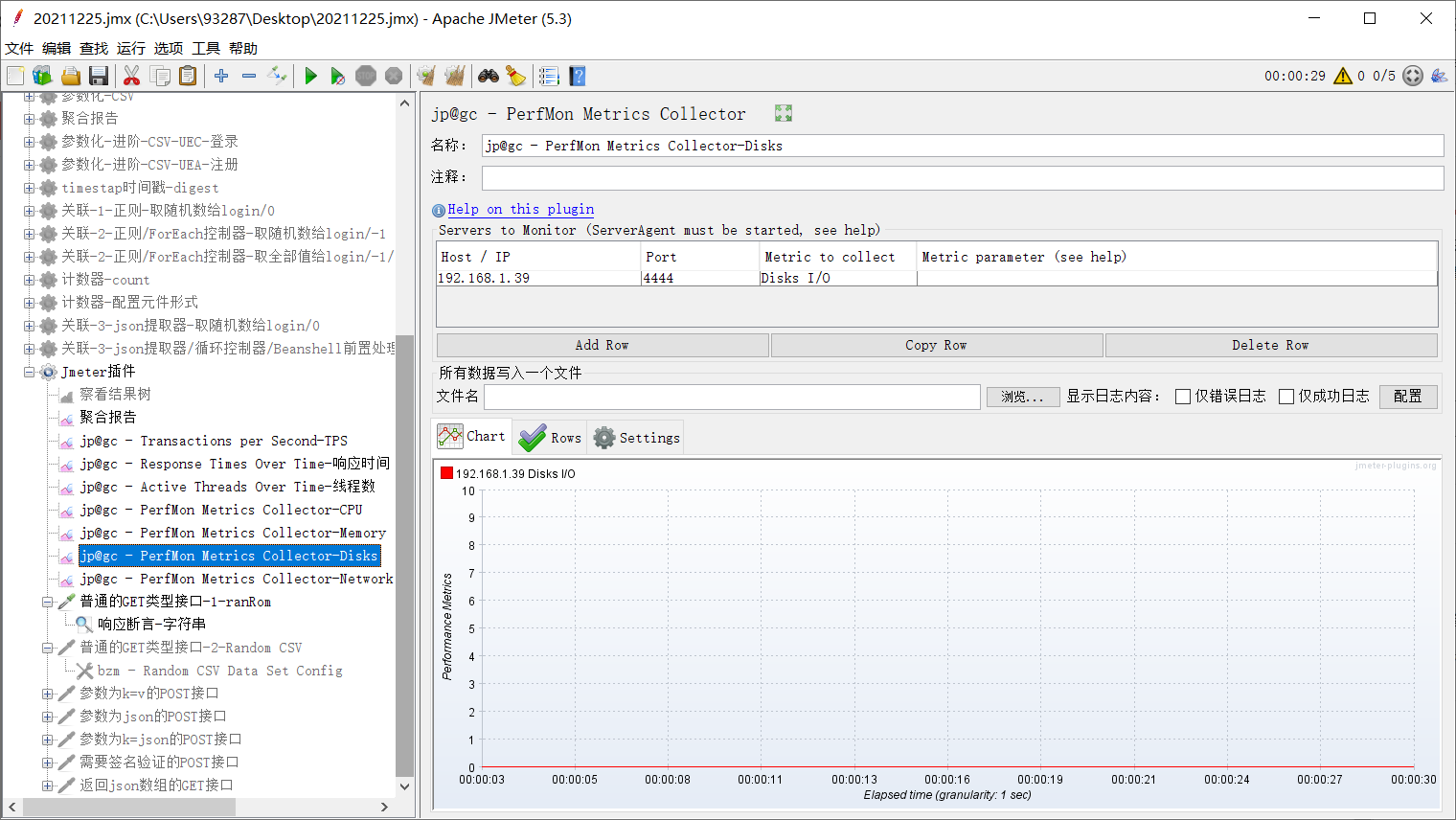This screenshot has width=1456, height=820.
Task: Click the Reset Search broom icon
Action: [515, 76]
